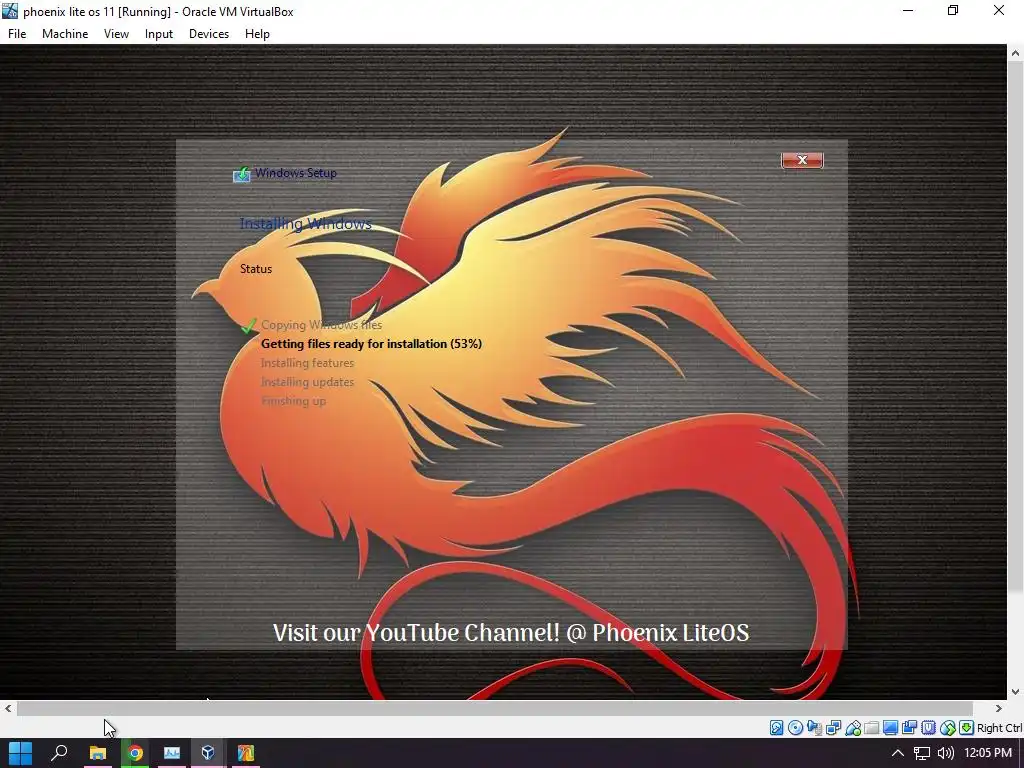Click the network tray icon
The width and height of the screenshot is (1024, 768).
921,753
